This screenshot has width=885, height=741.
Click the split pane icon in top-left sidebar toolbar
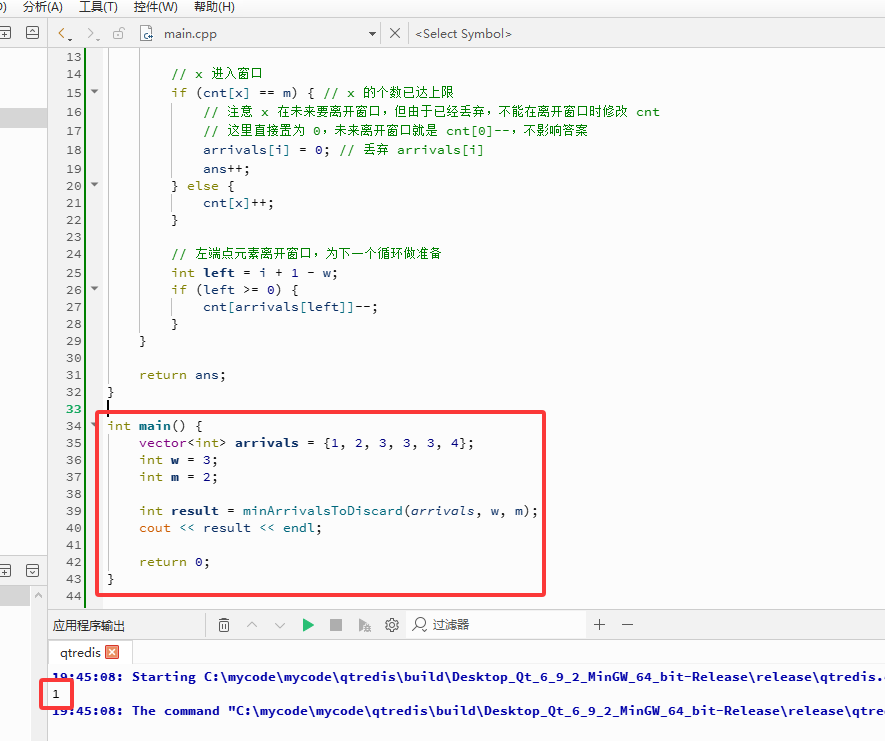point(5,33)
